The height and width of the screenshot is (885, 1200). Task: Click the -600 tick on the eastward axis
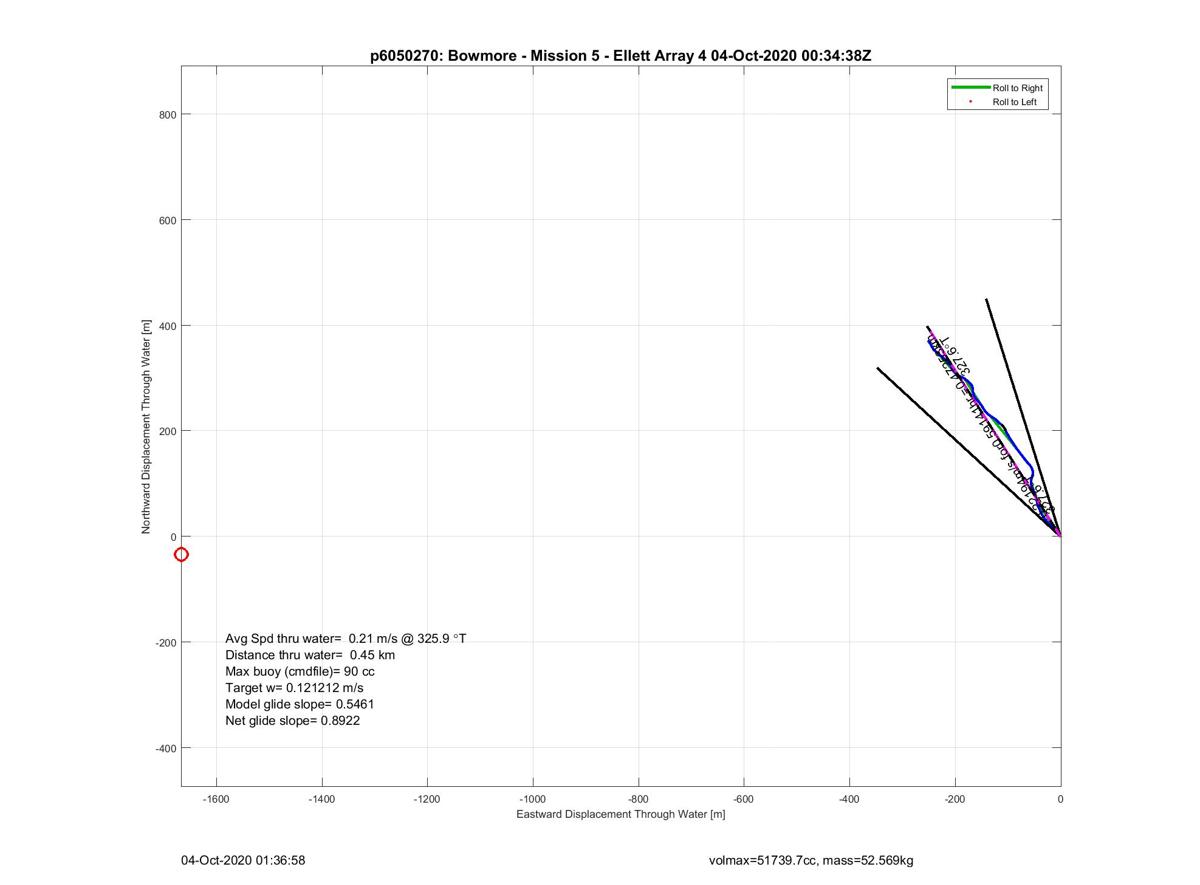click(744, 799)
